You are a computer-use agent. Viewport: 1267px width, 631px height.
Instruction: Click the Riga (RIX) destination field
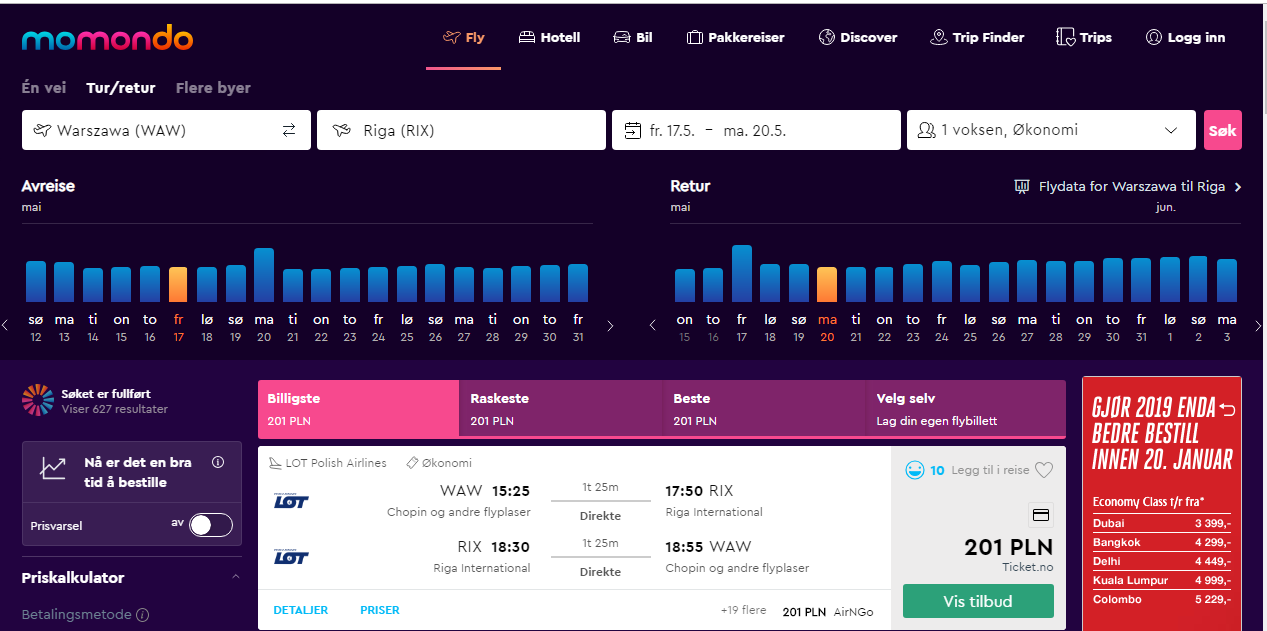pos(461,130)
